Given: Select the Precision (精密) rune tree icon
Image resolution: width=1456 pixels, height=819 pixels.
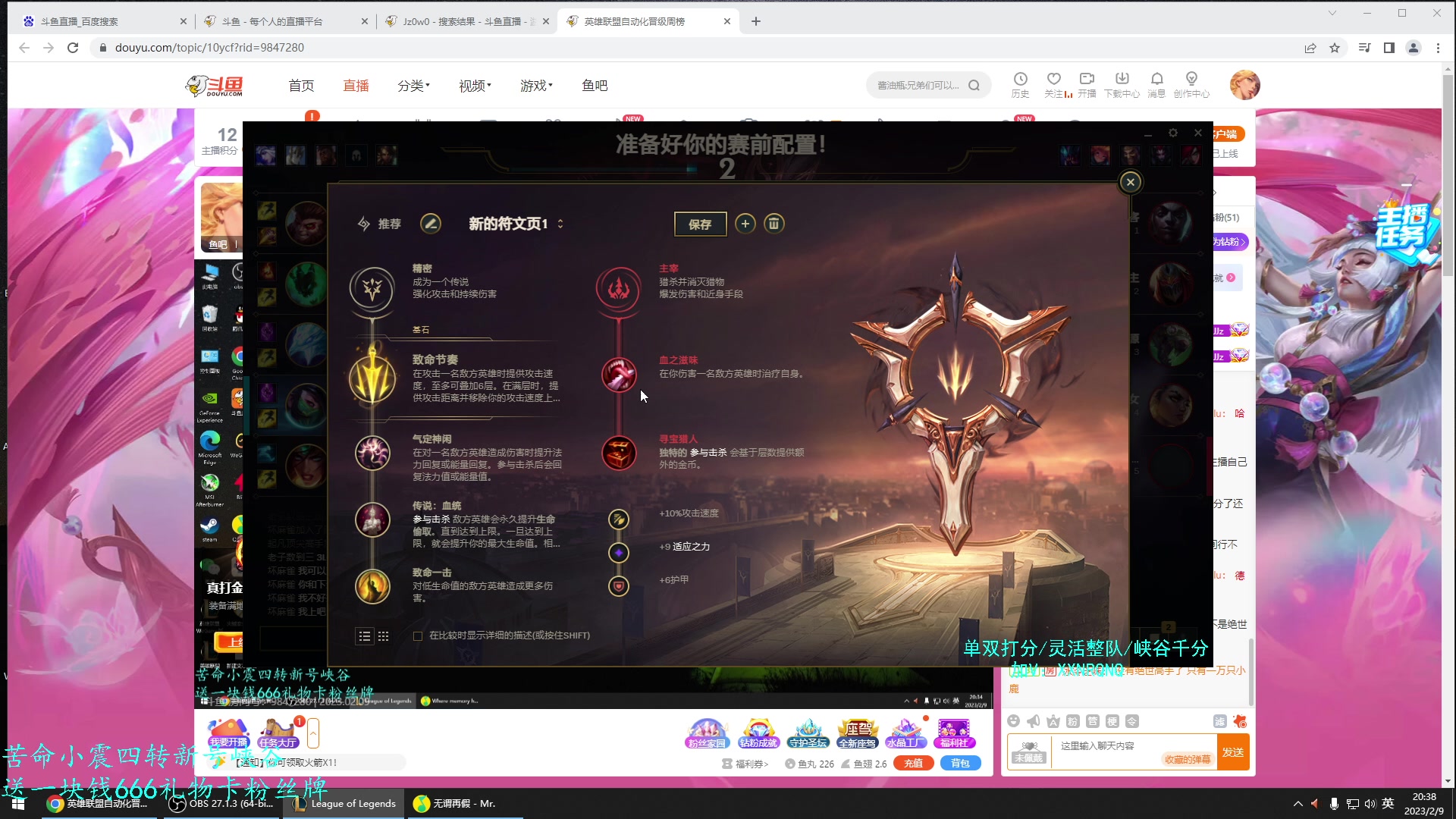Looking at the screenshot, I should (372, 288).
